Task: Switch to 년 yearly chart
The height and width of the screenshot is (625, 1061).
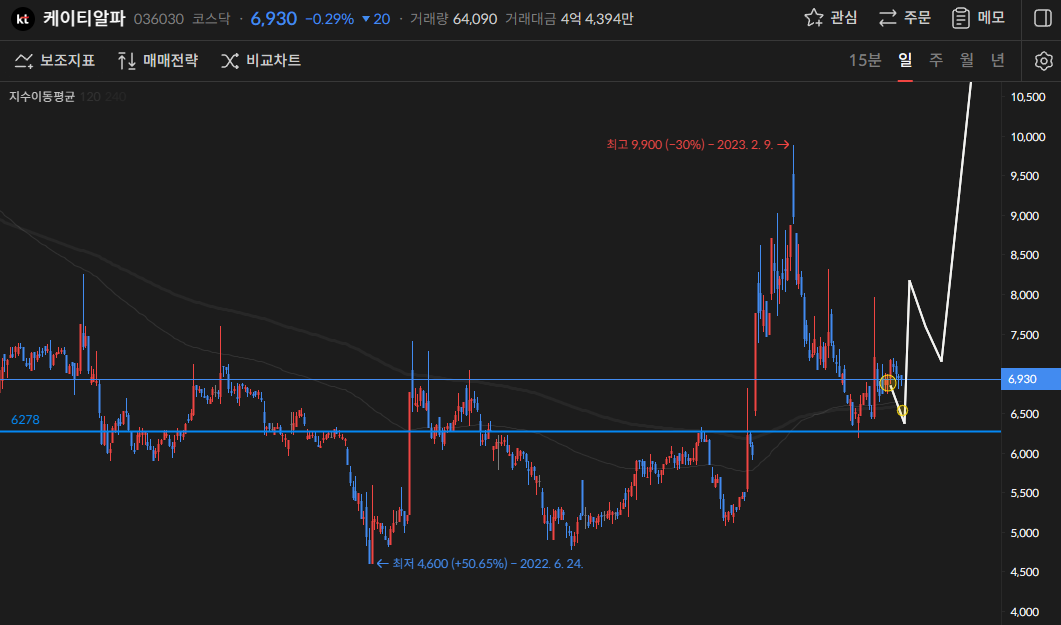Action: tap(997, 60)
